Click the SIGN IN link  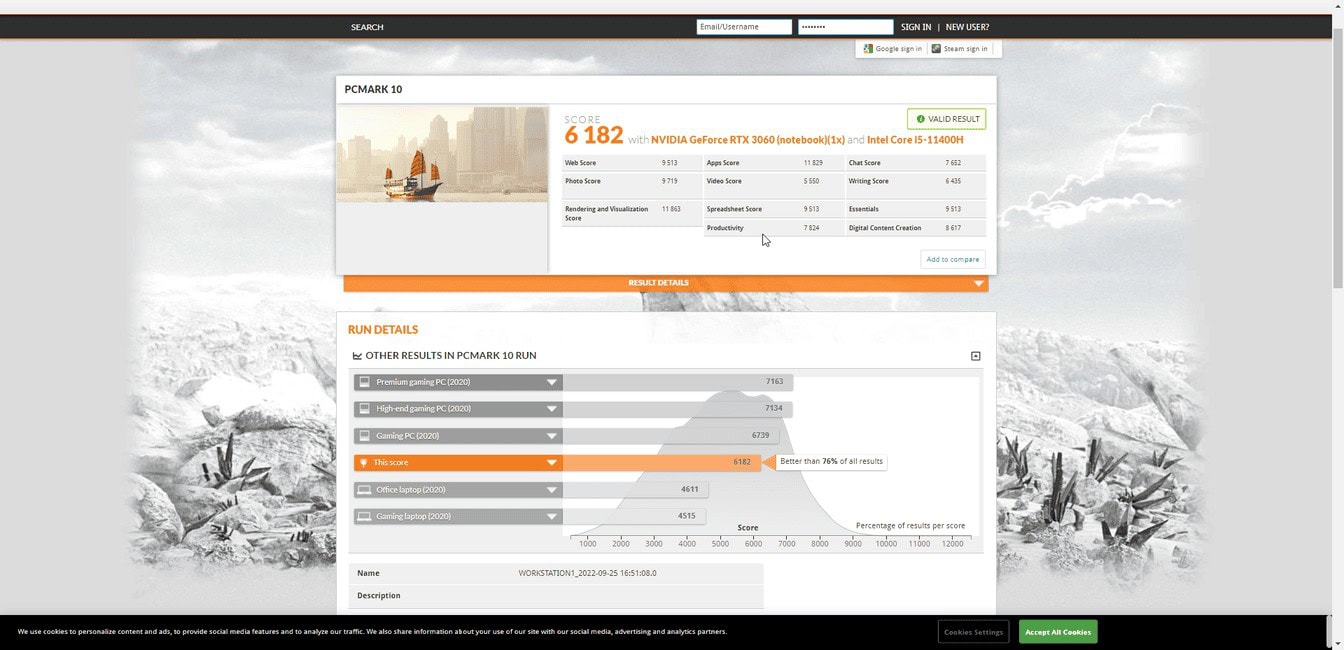916,27
